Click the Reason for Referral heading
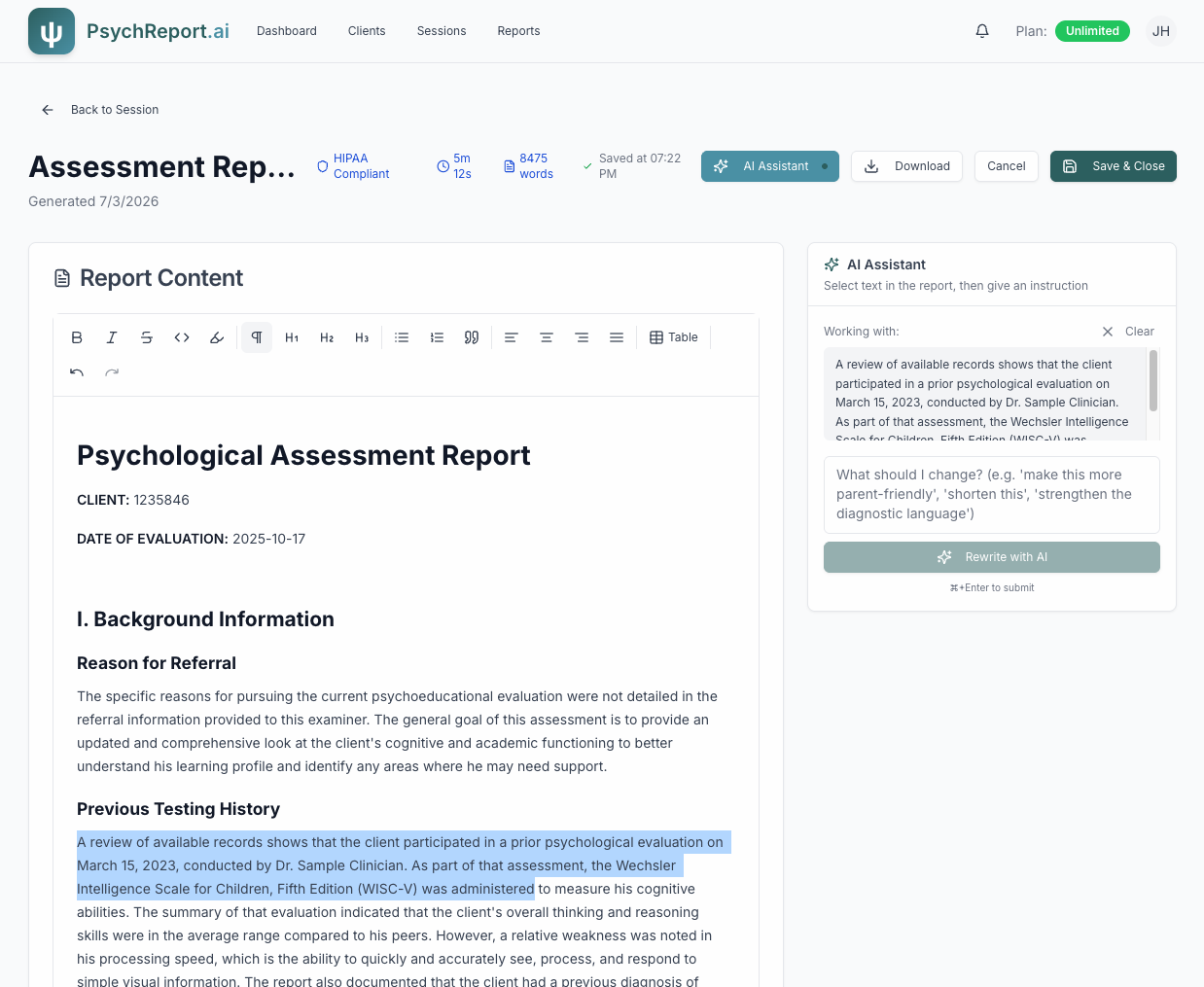The height and width of the screenshot is (987, 1204). coord(157,663)
